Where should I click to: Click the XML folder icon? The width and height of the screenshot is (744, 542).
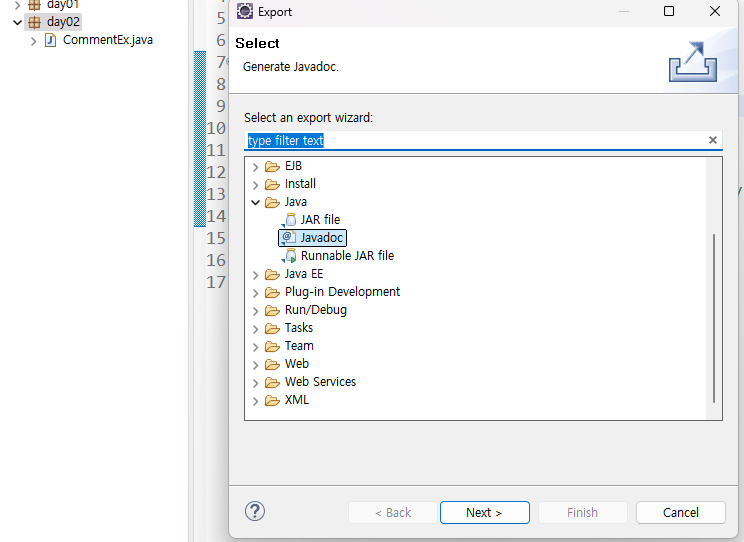coord(272,401)
